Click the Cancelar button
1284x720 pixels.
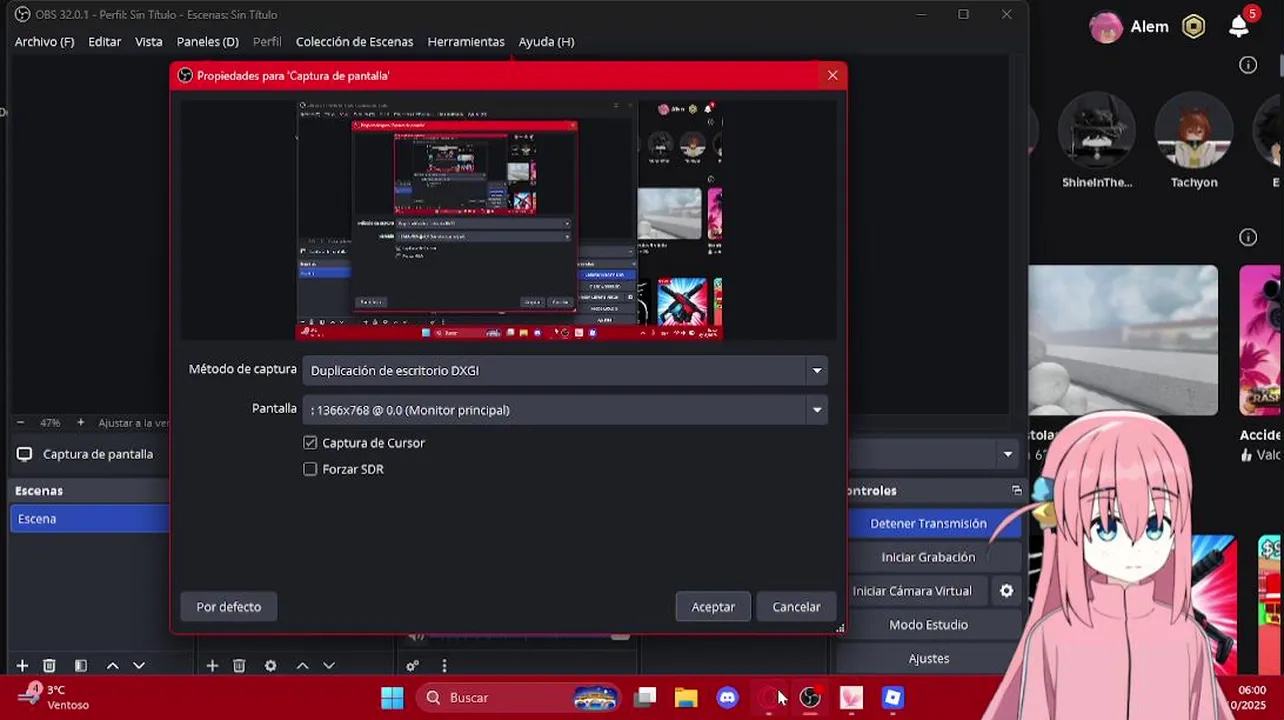click(x=796, y=607)
